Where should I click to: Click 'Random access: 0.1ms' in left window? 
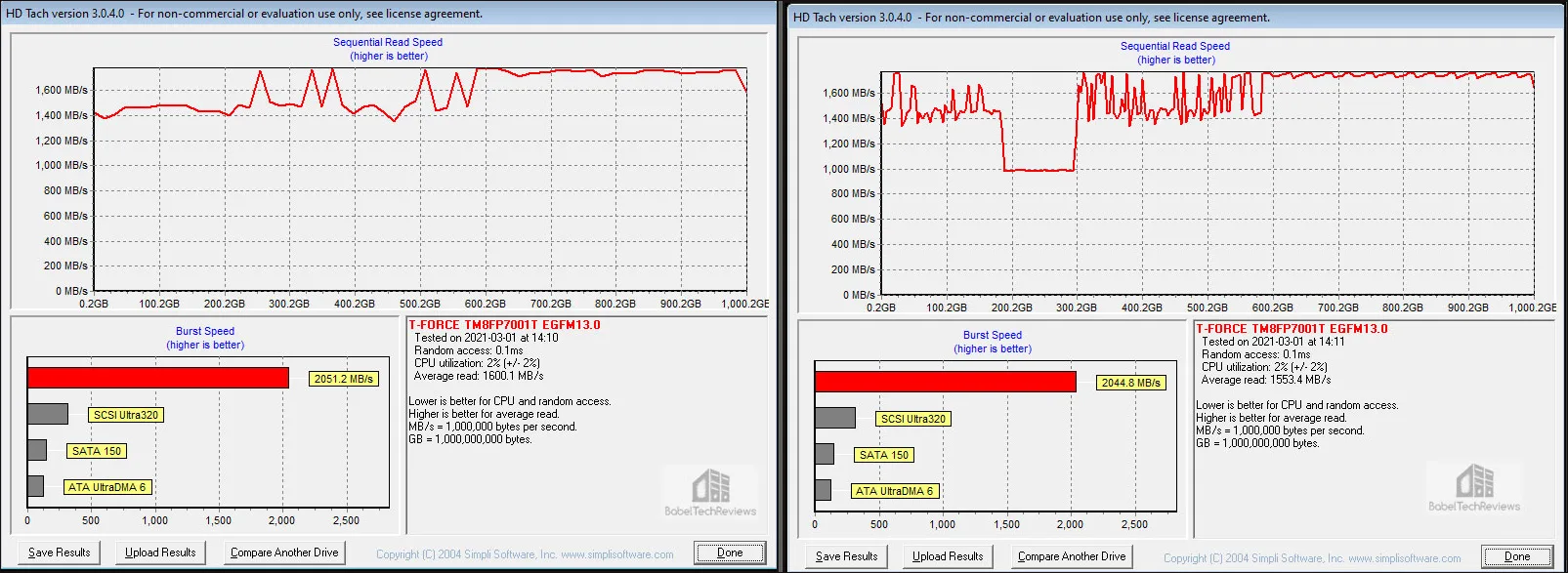pos(469,350)
